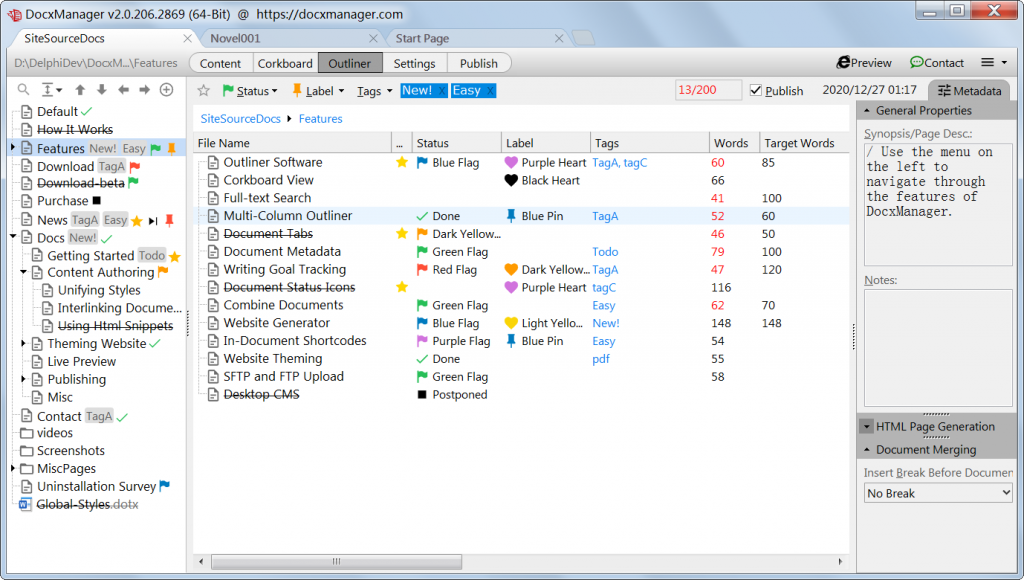The width and height of the screenshot is (1024, 580).
Task: Open the Label dropdown in the toolbar
Action: click(318, 91)
